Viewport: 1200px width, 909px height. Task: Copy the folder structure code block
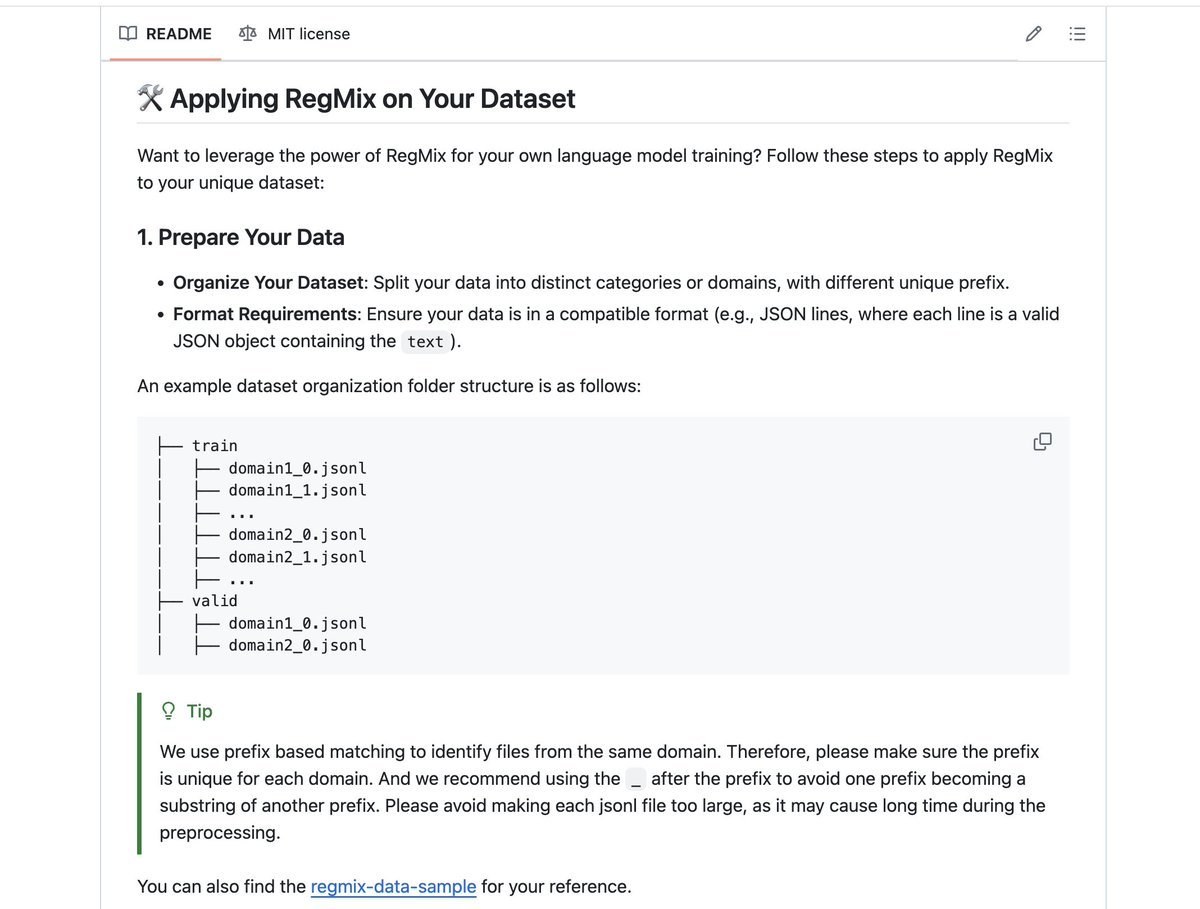[1042, 442]
